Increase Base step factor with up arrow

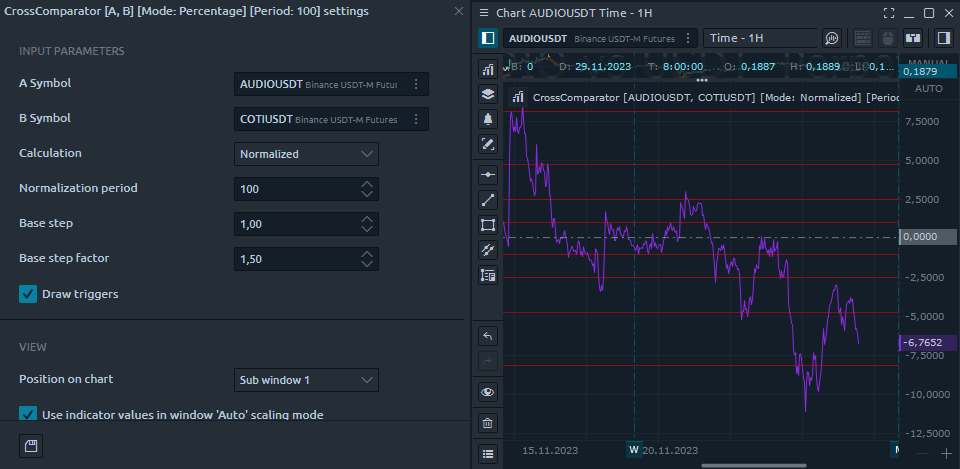pyautogui.click(x=367, y=253)
